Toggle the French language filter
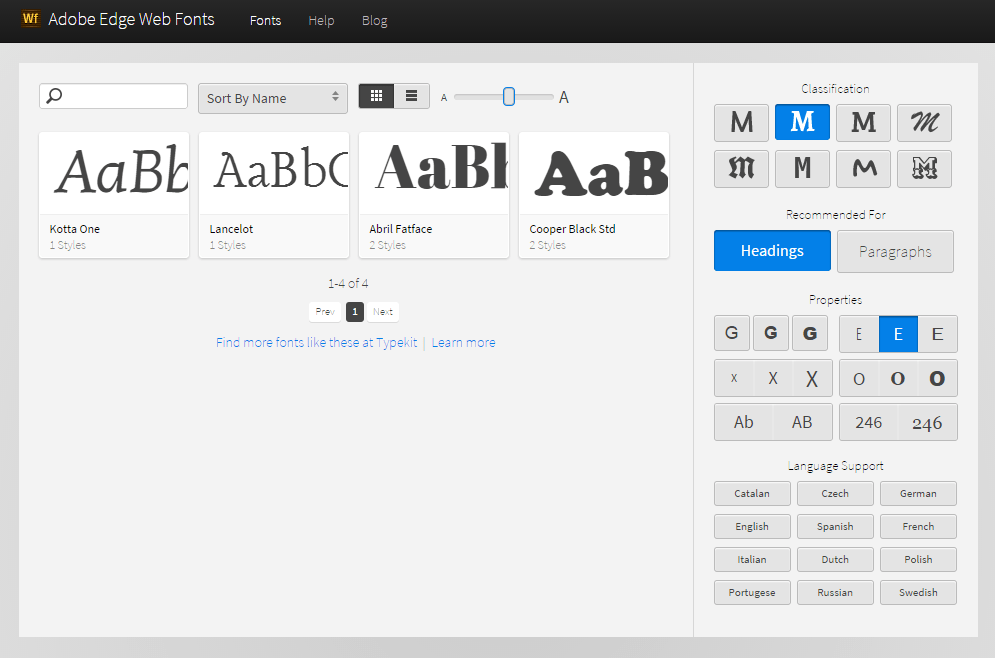 tap(918, 526)
